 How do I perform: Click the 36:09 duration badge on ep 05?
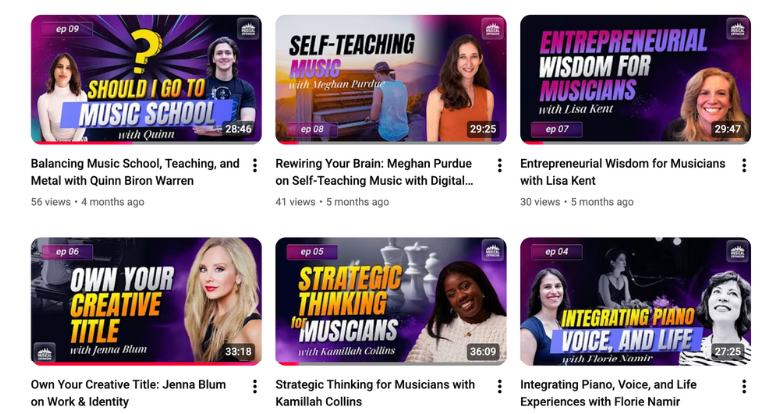483,352
